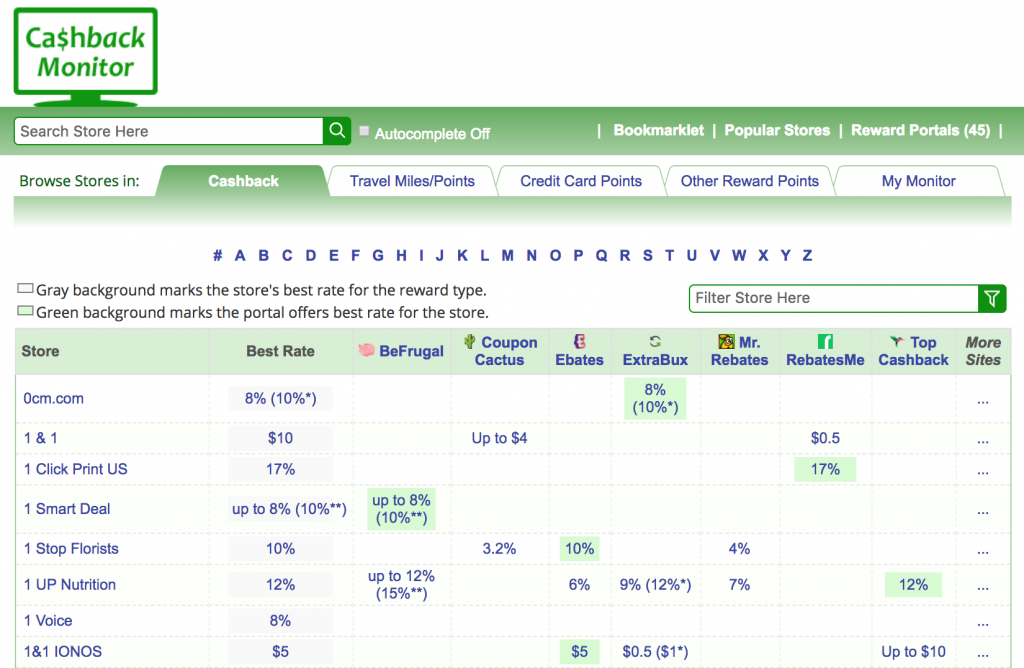The image size is (1024, 668).
Task: Jump to stores starting with S
Action: (x=647, y=255)
